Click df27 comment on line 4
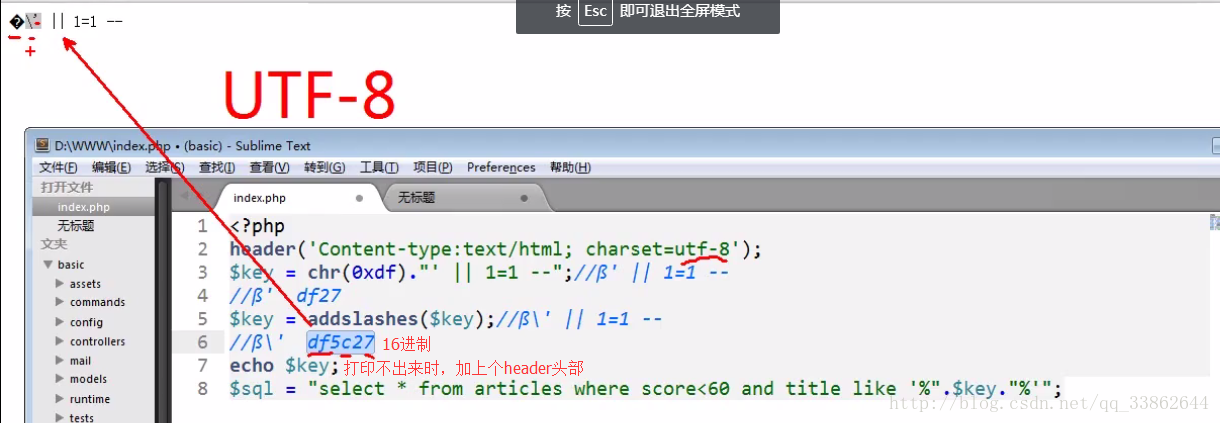Viewport: 1220px width, 423px height. point(319,296)
